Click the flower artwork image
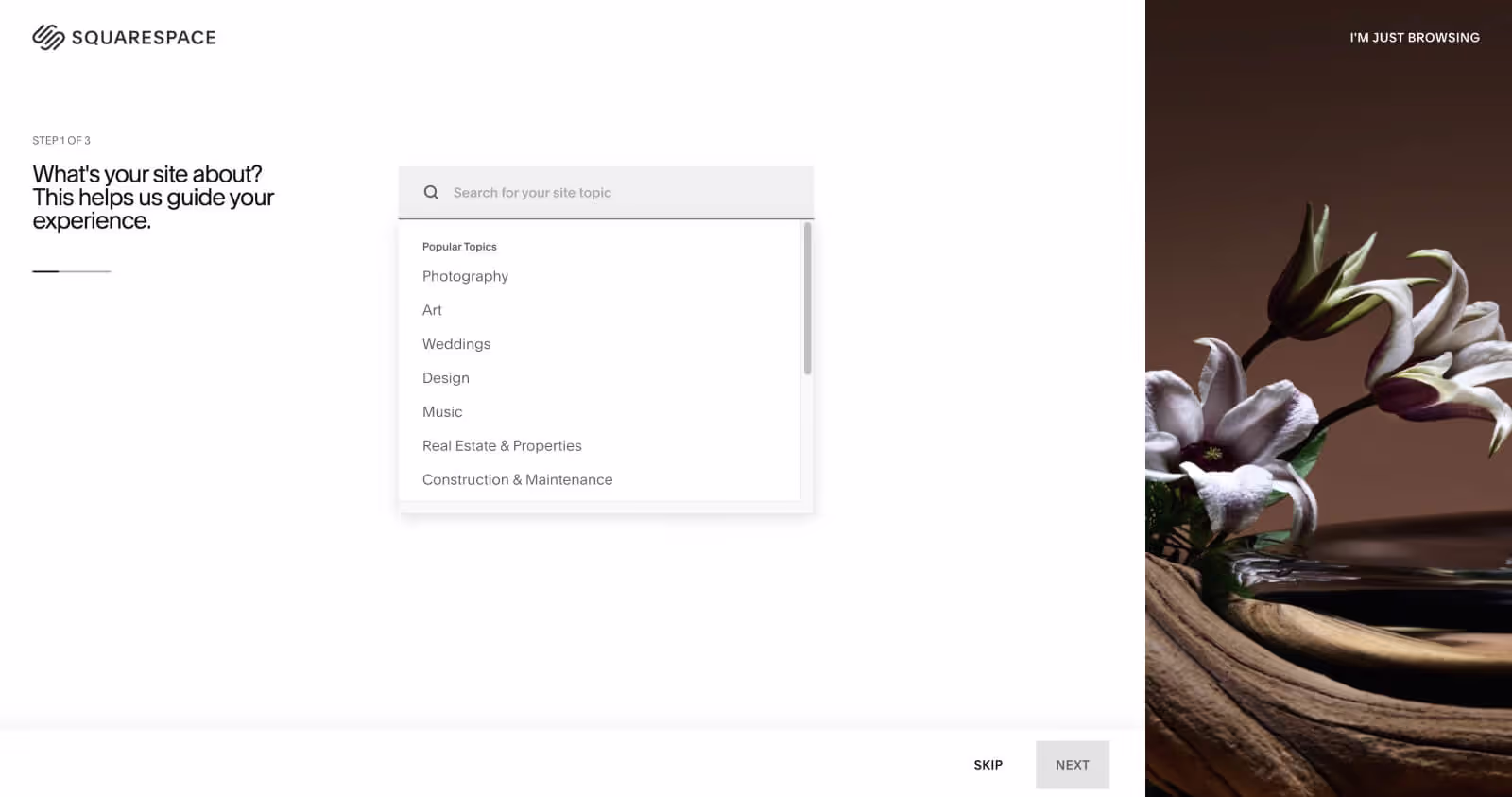 pos(1329,398)
